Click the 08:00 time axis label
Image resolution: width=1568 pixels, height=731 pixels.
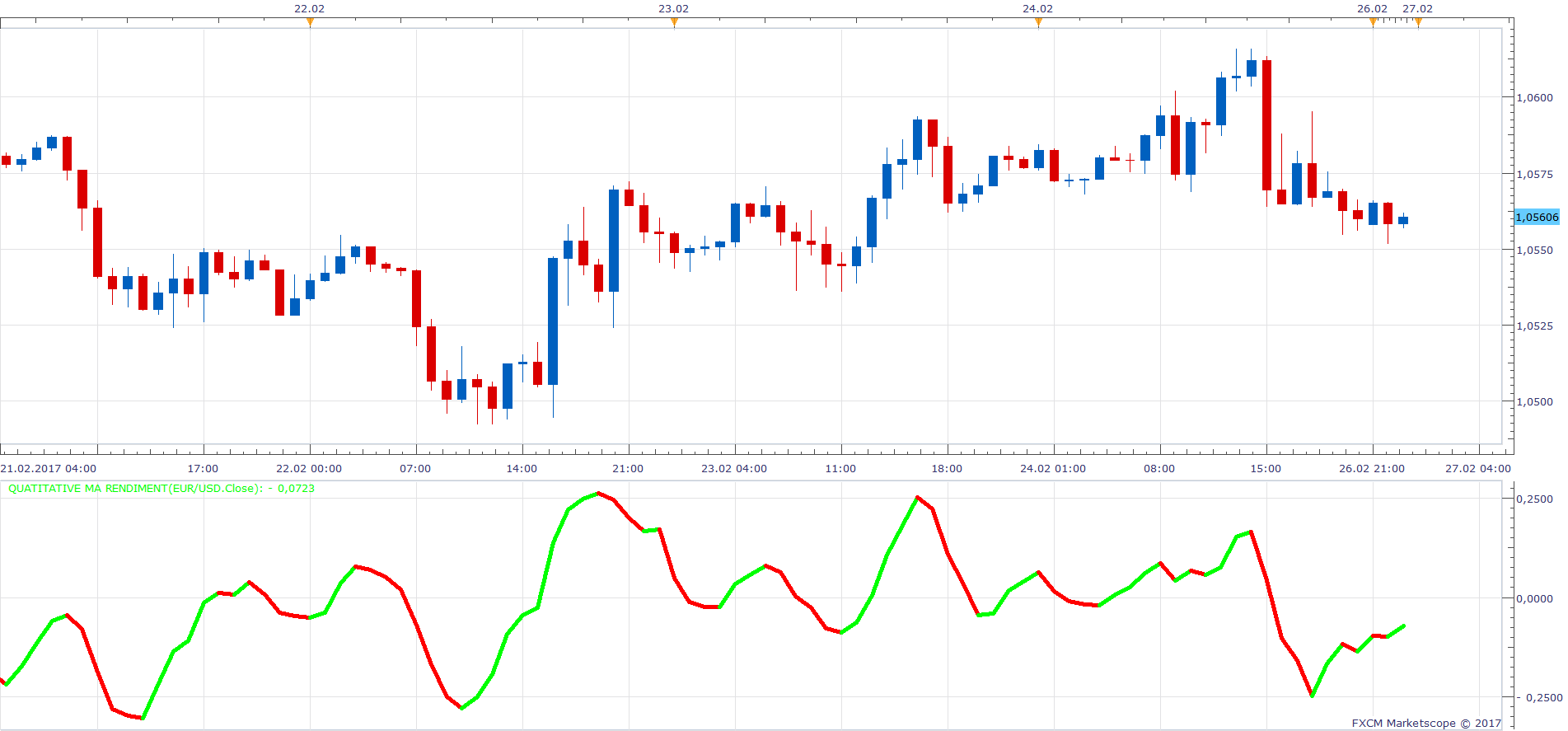1159,468
